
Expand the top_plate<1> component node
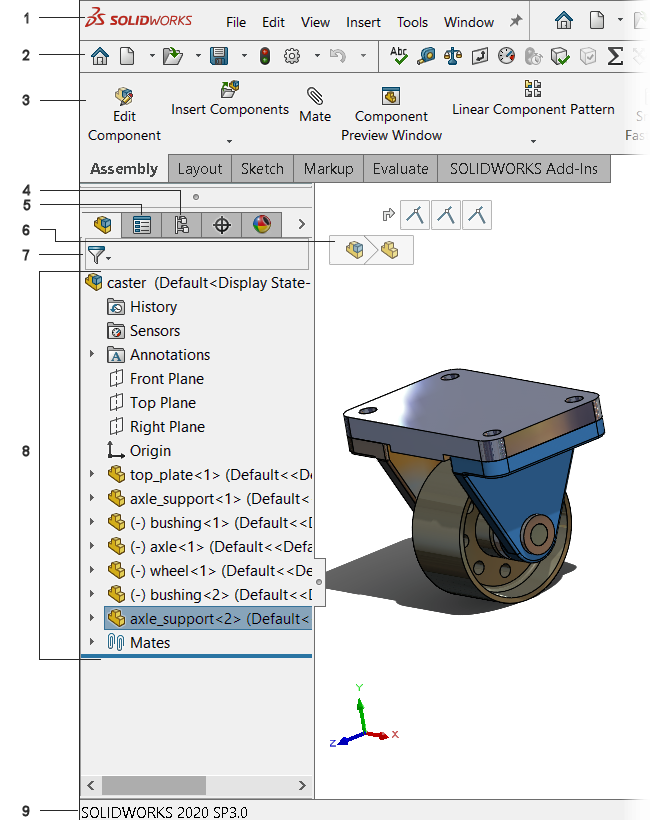tap(92, 475)
